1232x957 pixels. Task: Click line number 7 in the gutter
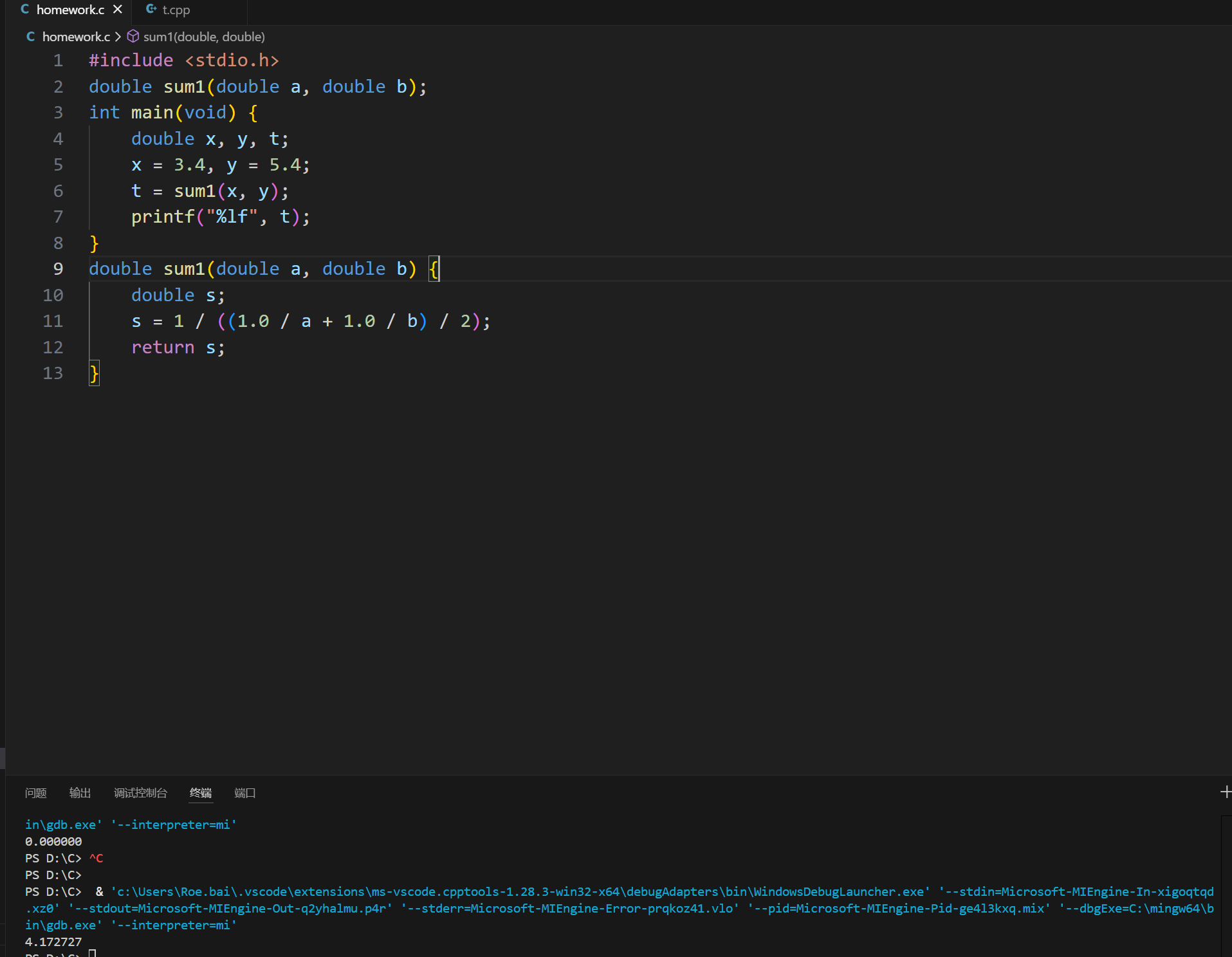pyautogui.click(x=58, y=217)
